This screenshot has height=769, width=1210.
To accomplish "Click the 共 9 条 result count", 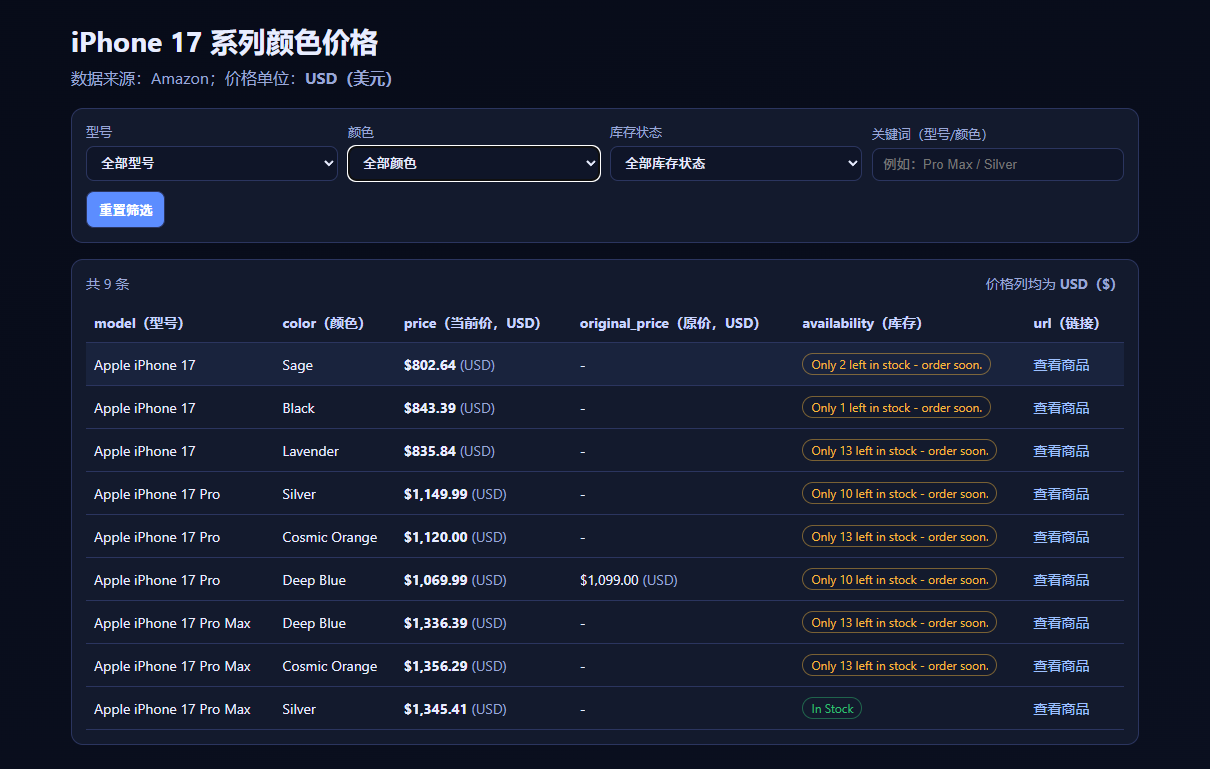I will 108,284.
